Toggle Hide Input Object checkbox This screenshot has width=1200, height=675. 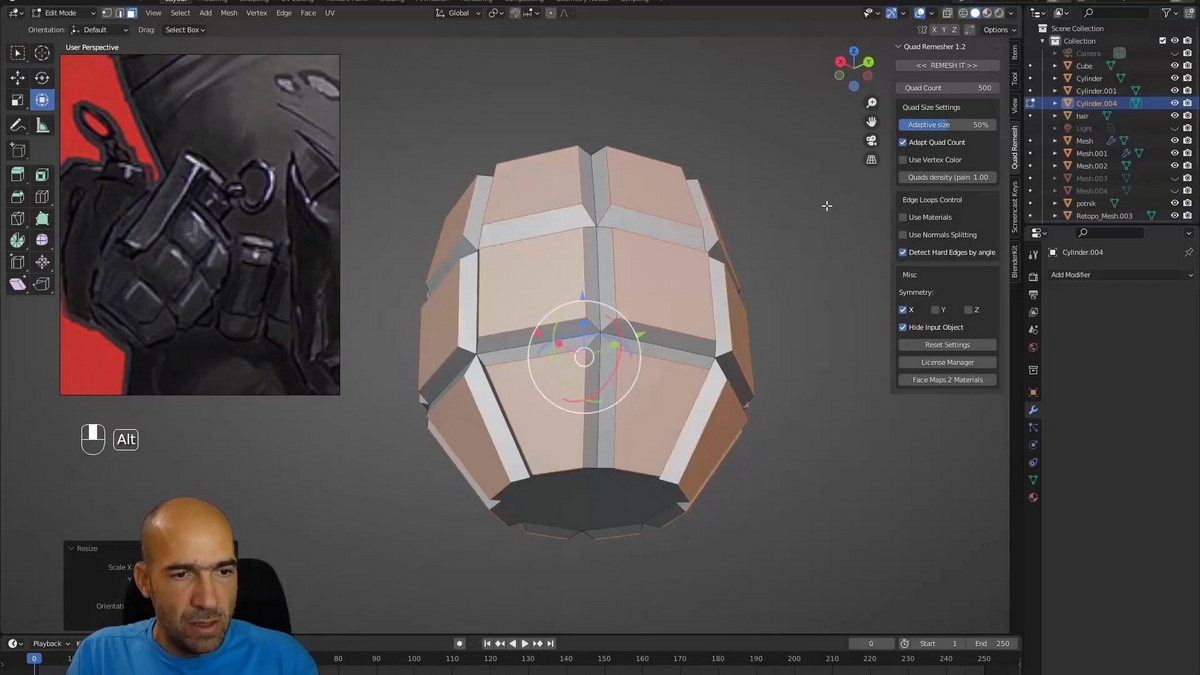[903, 327]
